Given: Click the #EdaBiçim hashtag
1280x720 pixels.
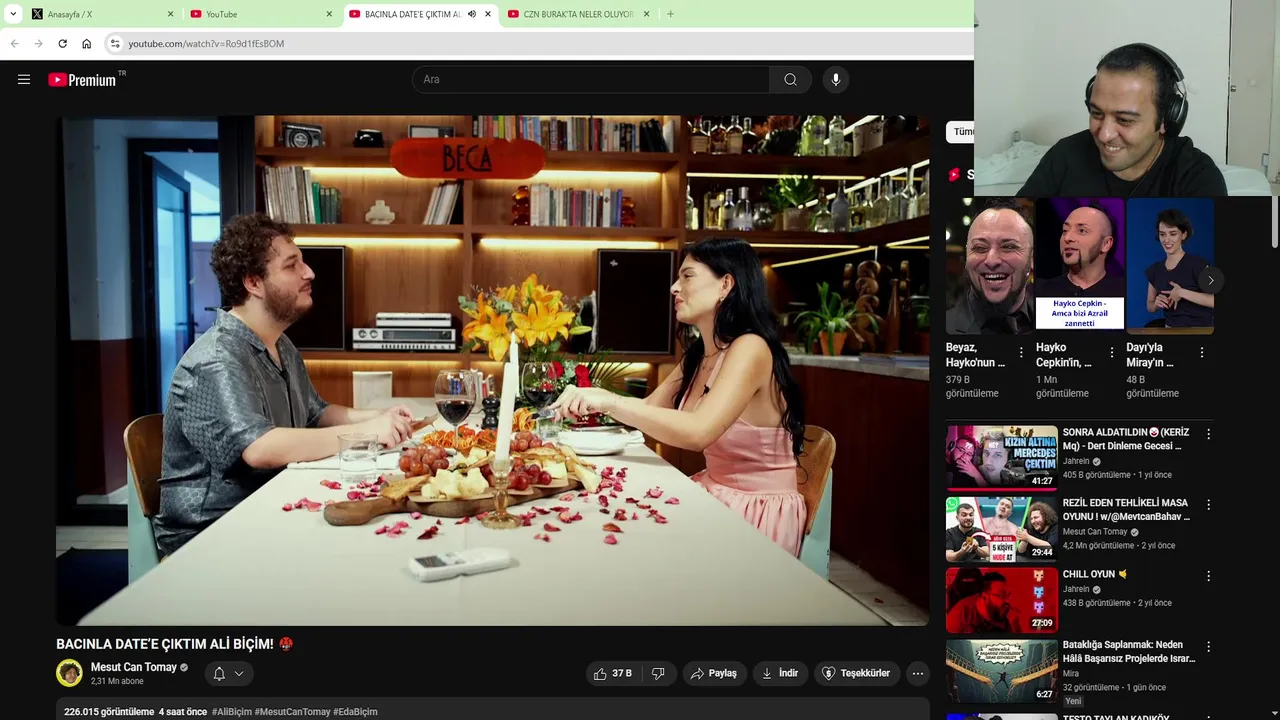Looking at the screenshot, I should (355, 712).
